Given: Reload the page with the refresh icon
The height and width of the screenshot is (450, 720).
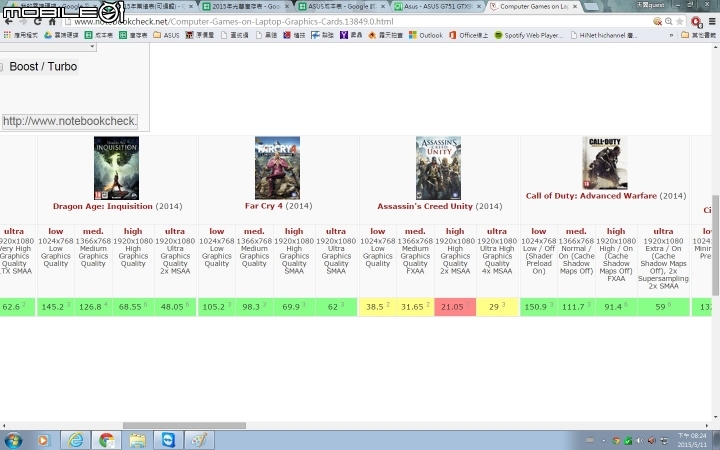Looking at the screenshot, I should point(38,22).
